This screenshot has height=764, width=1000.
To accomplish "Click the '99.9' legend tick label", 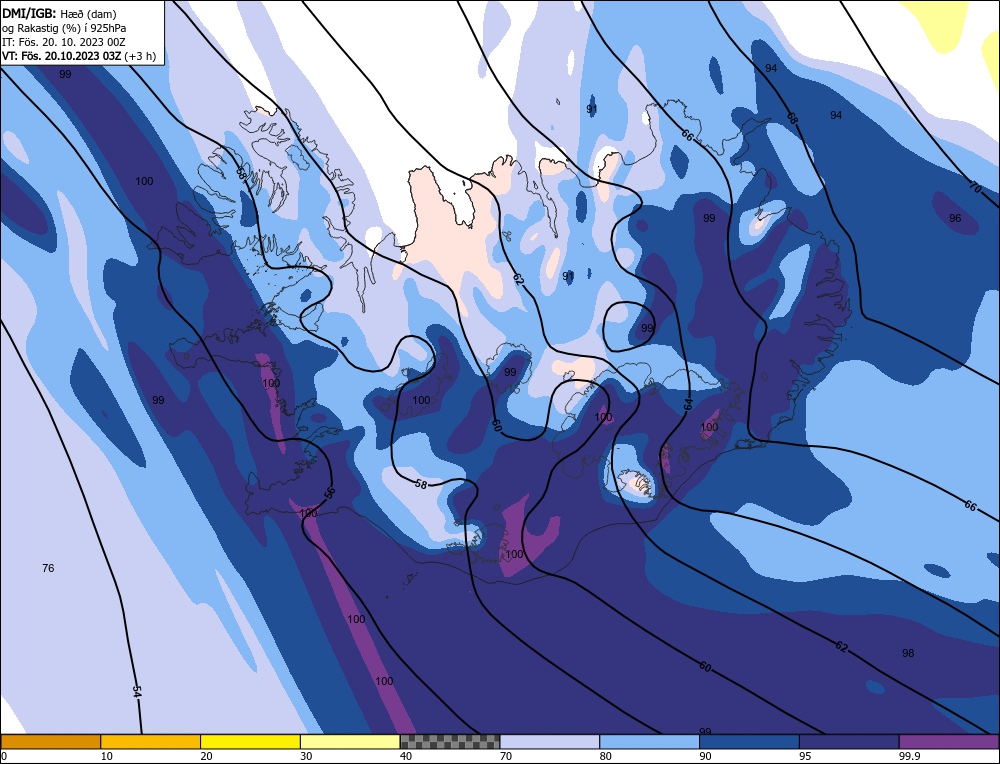I will pyautogui.click(x=908, y=756).
